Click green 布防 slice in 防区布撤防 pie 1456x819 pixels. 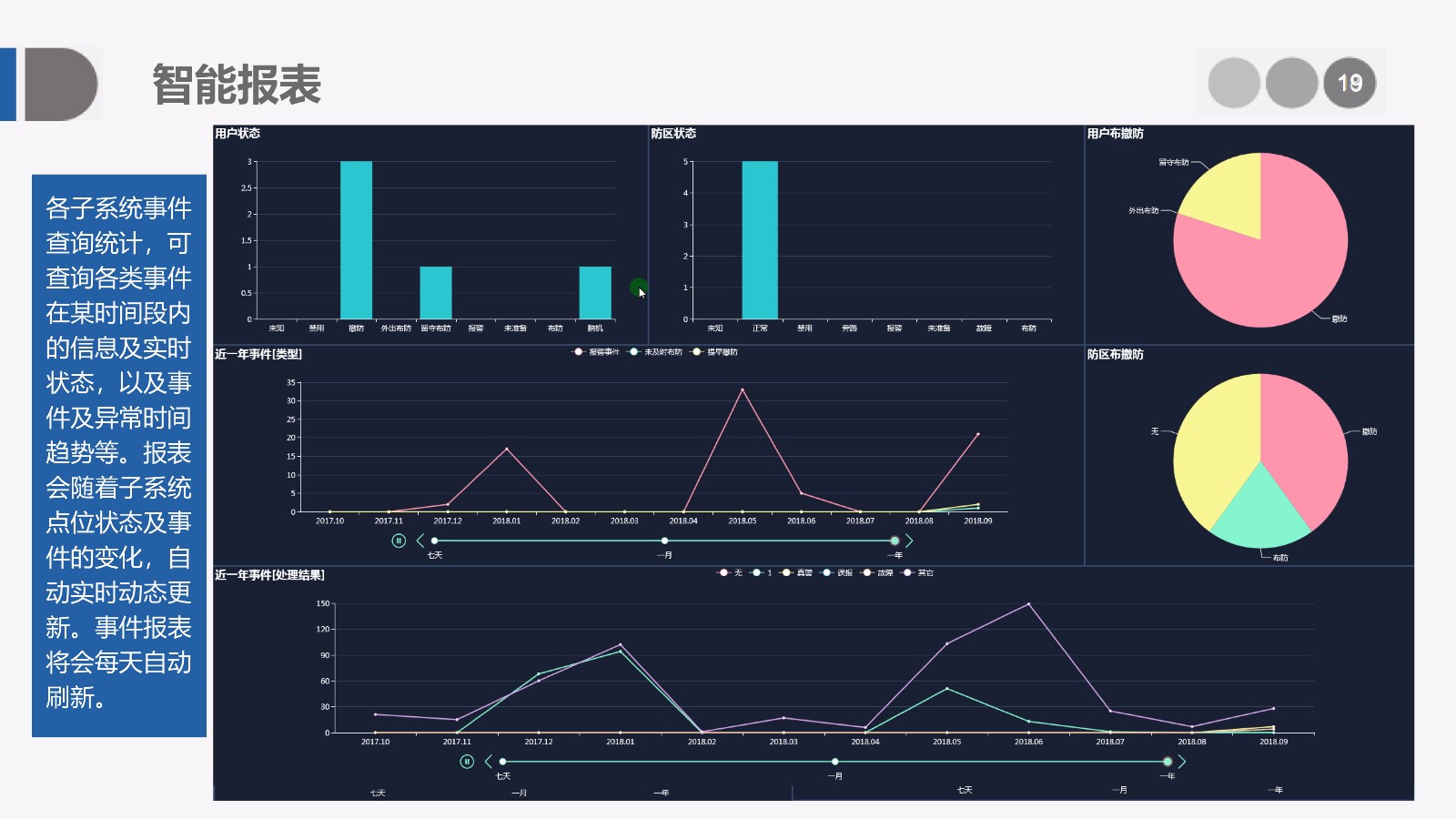(x=1260, y=514)
